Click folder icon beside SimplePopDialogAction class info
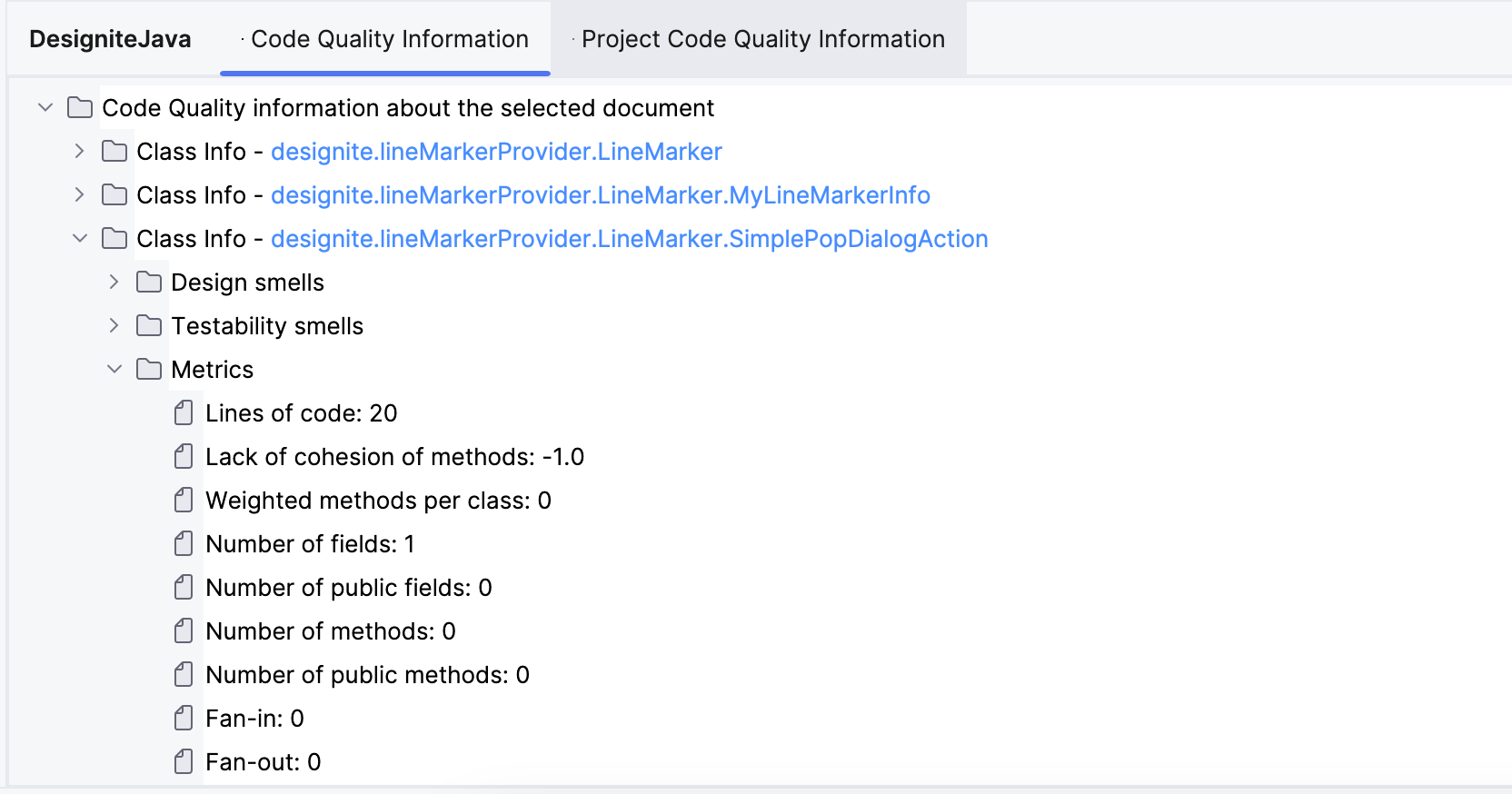The width and height of the screenshot is (1512, 794). [114, 238]
